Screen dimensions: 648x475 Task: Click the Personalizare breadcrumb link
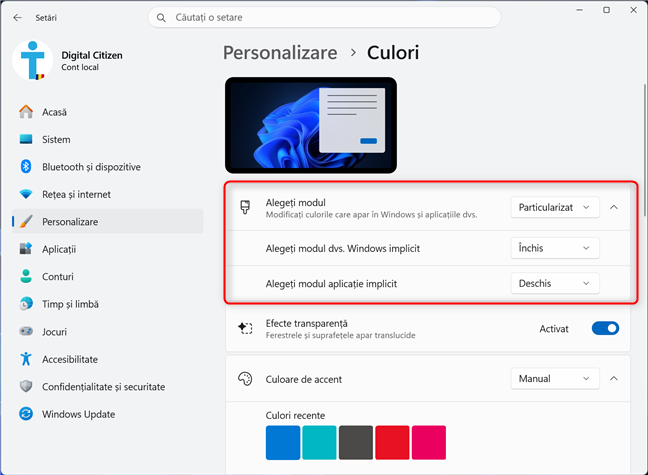[x=280, y=53]
